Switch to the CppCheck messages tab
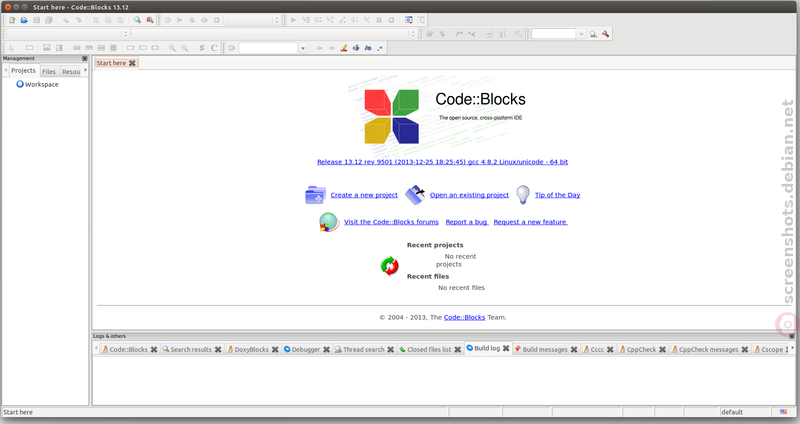Image resolution: width=800 pixels, height=424 pixels. (x=708, y=350)
